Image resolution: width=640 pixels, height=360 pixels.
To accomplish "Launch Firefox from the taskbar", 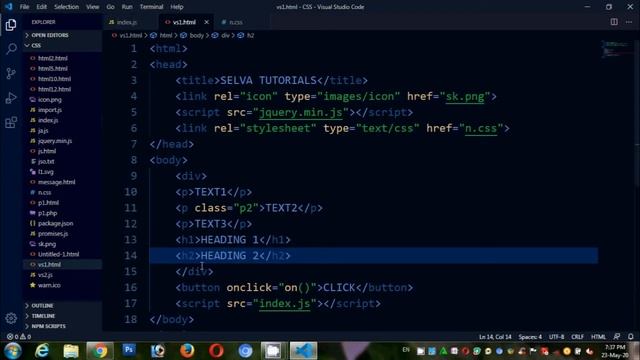I will [x=187, y=351].
